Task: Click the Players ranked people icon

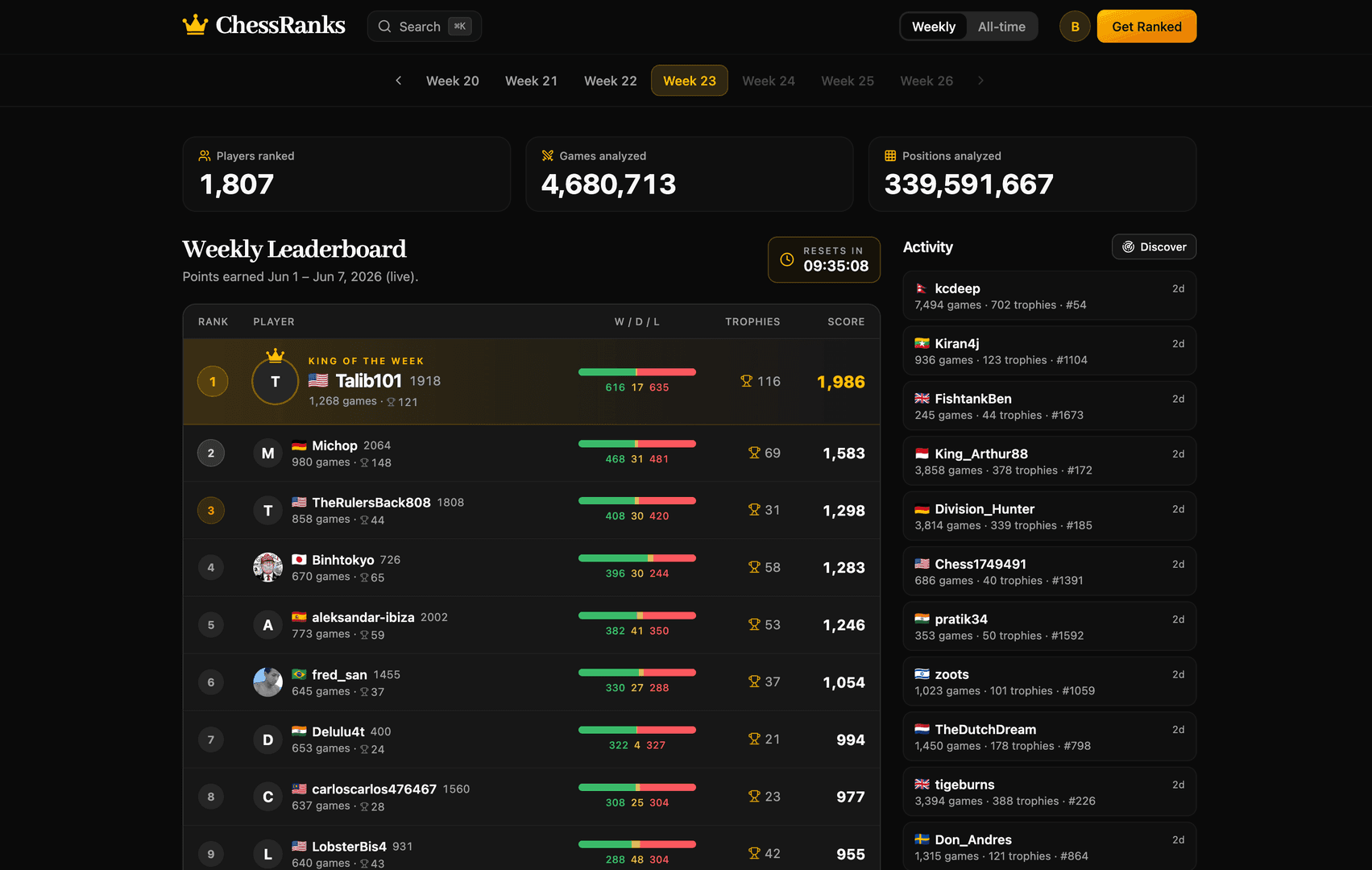Action: (x=205, y=155)
